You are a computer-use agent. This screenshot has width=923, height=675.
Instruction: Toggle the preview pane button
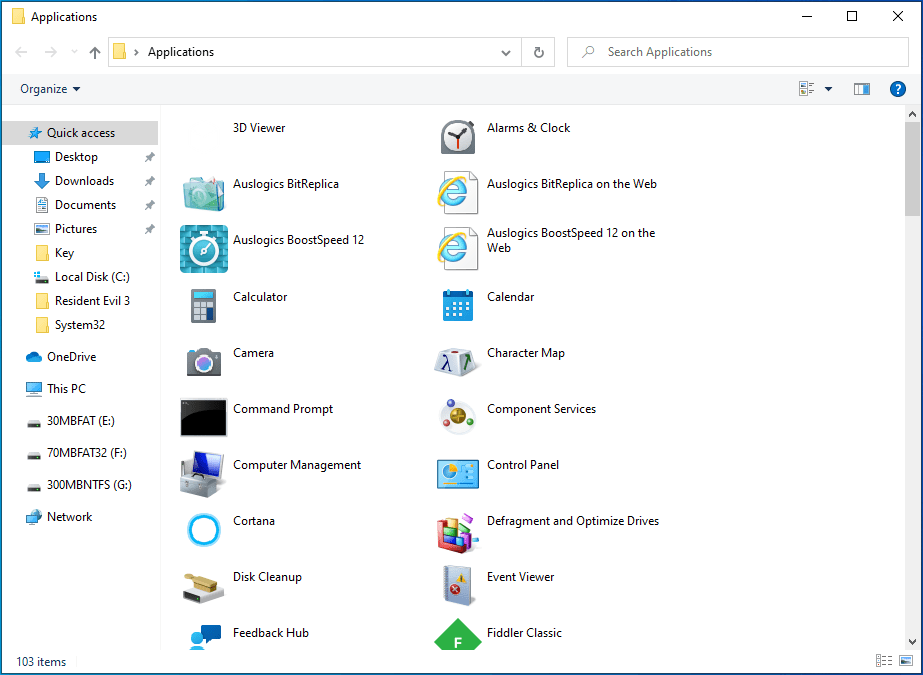point(862,89)
